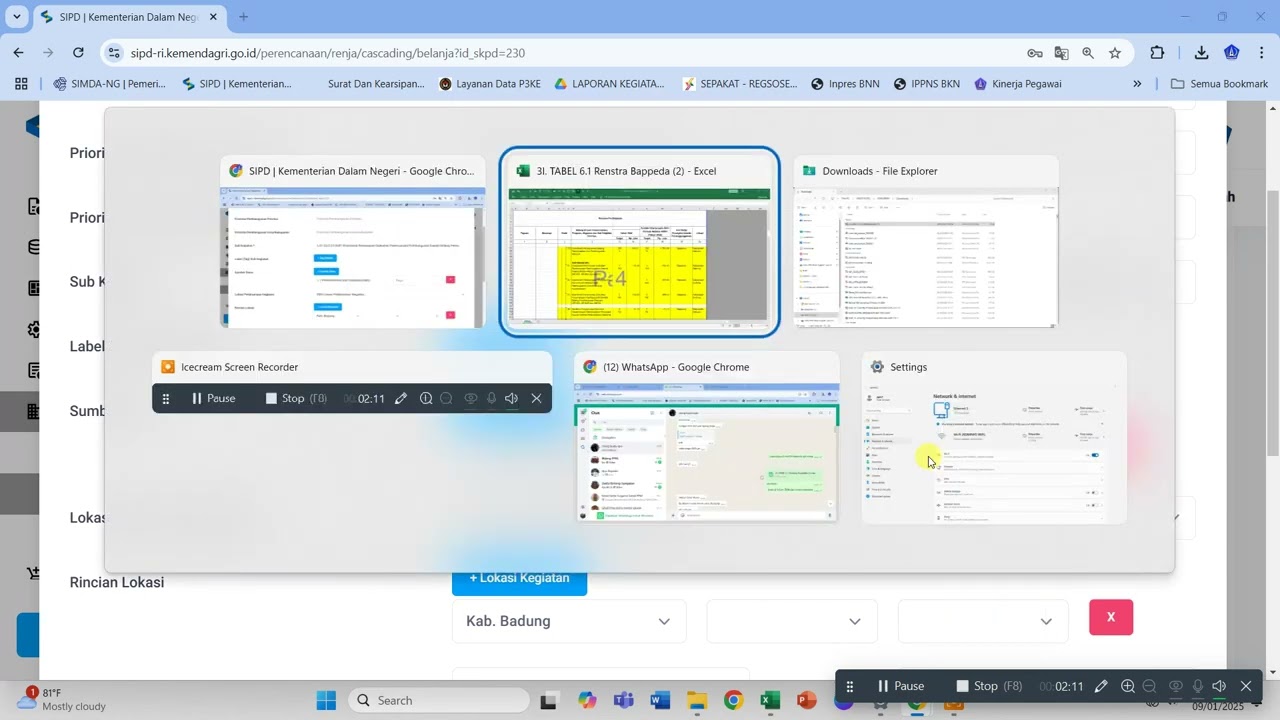Screen dimensions: 1280x720
Task: Toggle speaker in Icecream thumbnail bar
Action: pos(511,398)
